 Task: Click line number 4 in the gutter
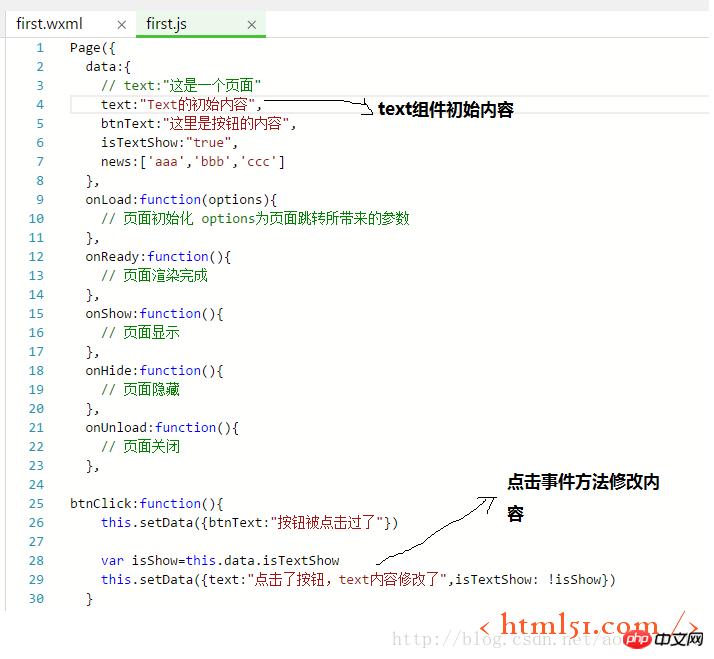point(39,105)
